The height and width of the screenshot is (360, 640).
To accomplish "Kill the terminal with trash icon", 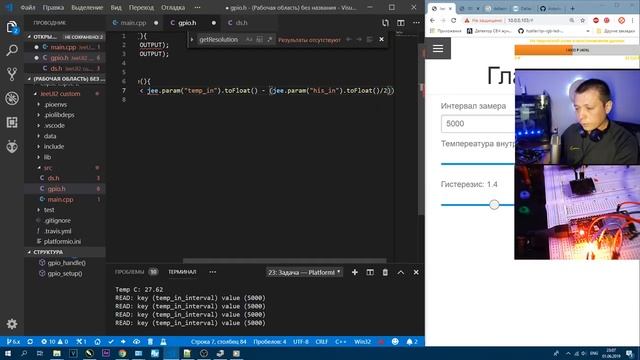I will (385, 272).
